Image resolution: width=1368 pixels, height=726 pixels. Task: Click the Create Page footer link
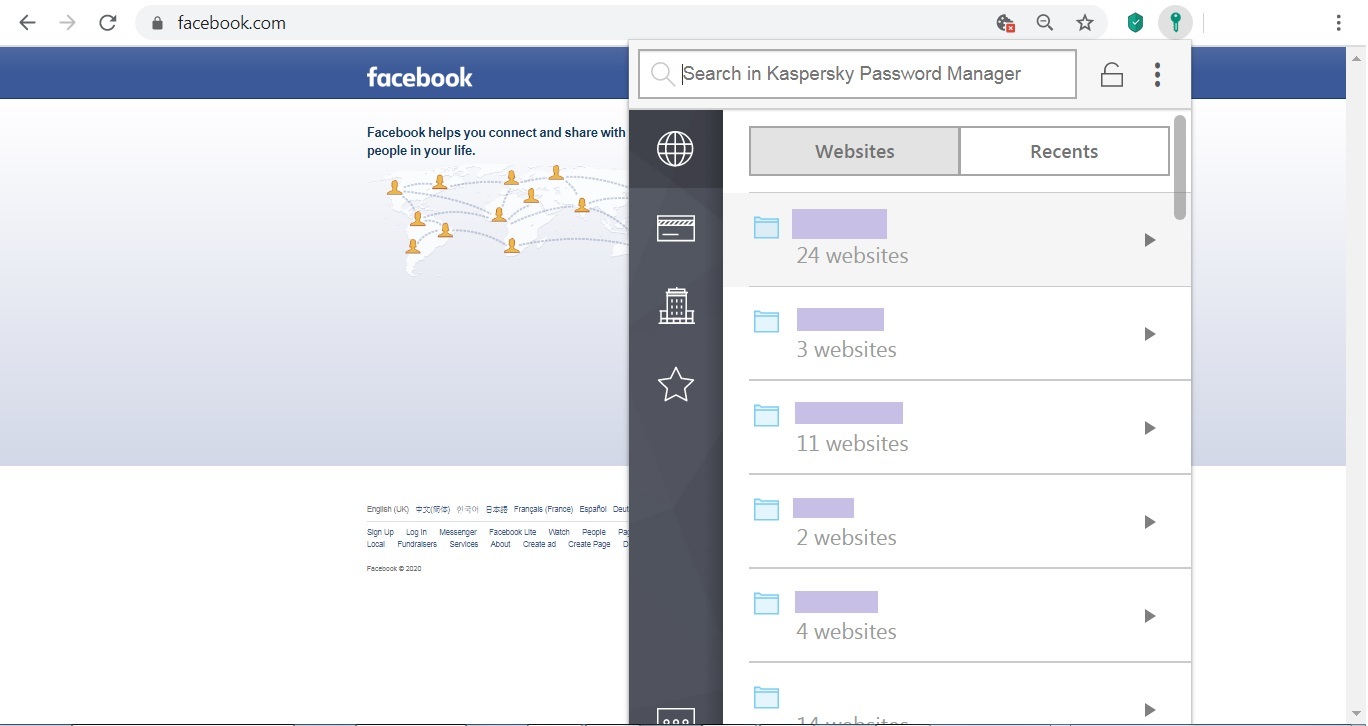[589, 544]
